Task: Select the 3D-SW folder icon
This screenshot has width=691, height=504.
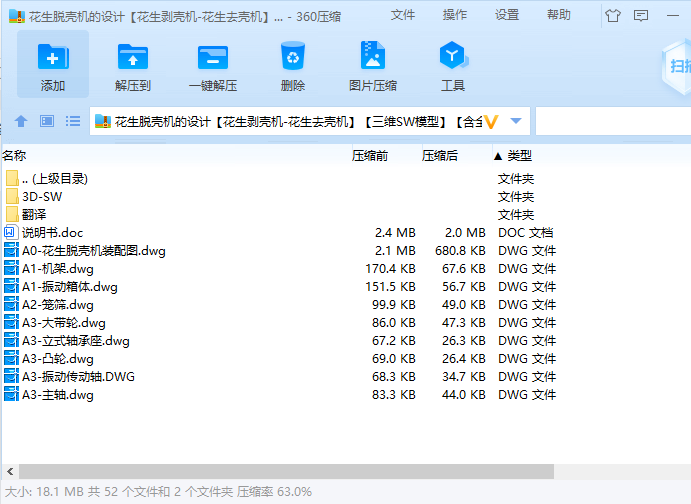Action: pos(12,196)
